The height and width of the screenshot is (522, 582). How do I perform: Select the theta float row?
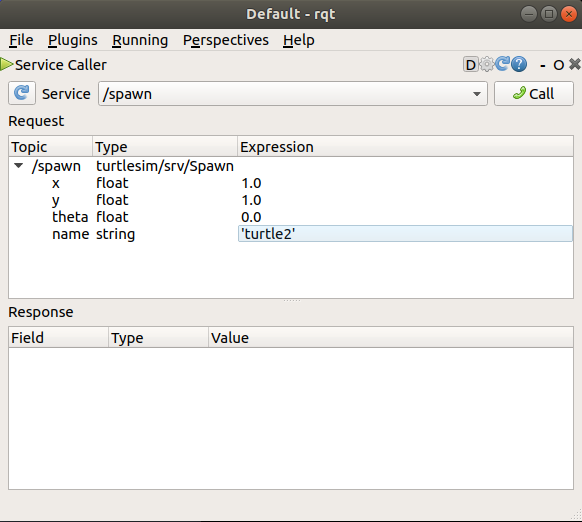pyautogui.click(x=291, y=217)
